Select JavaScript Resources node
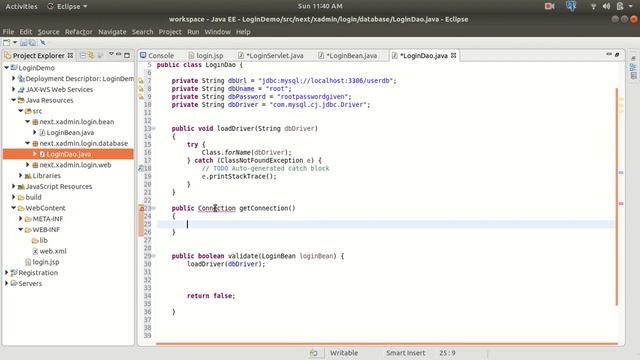Viewport: 640px width, 360px height. pyautogui.click(x=58, y=186)
